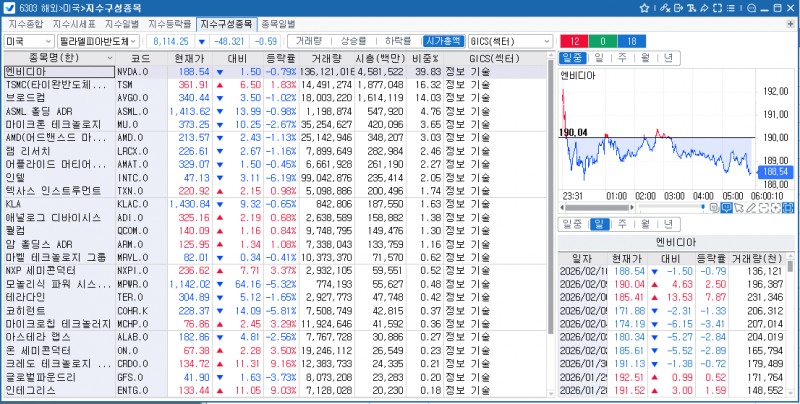Sort constituents by 하락률
This screenshot has width=800, height=404.
397,41
